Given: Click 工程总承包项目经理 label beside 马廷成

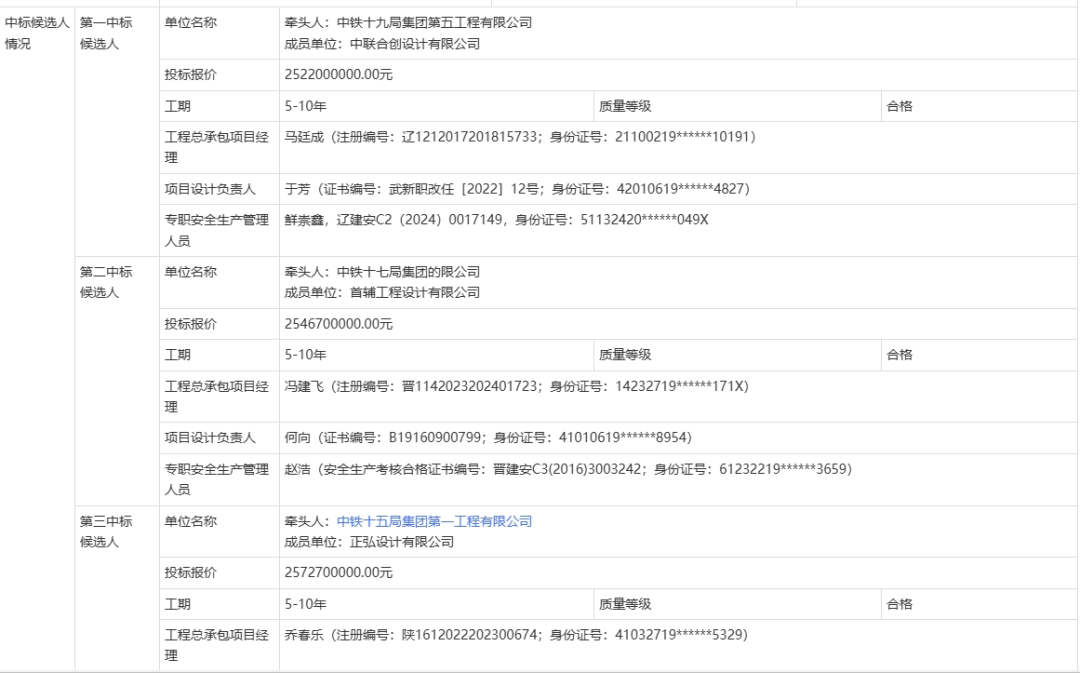Looking at the screenshot, I should [x=216, y=147].
